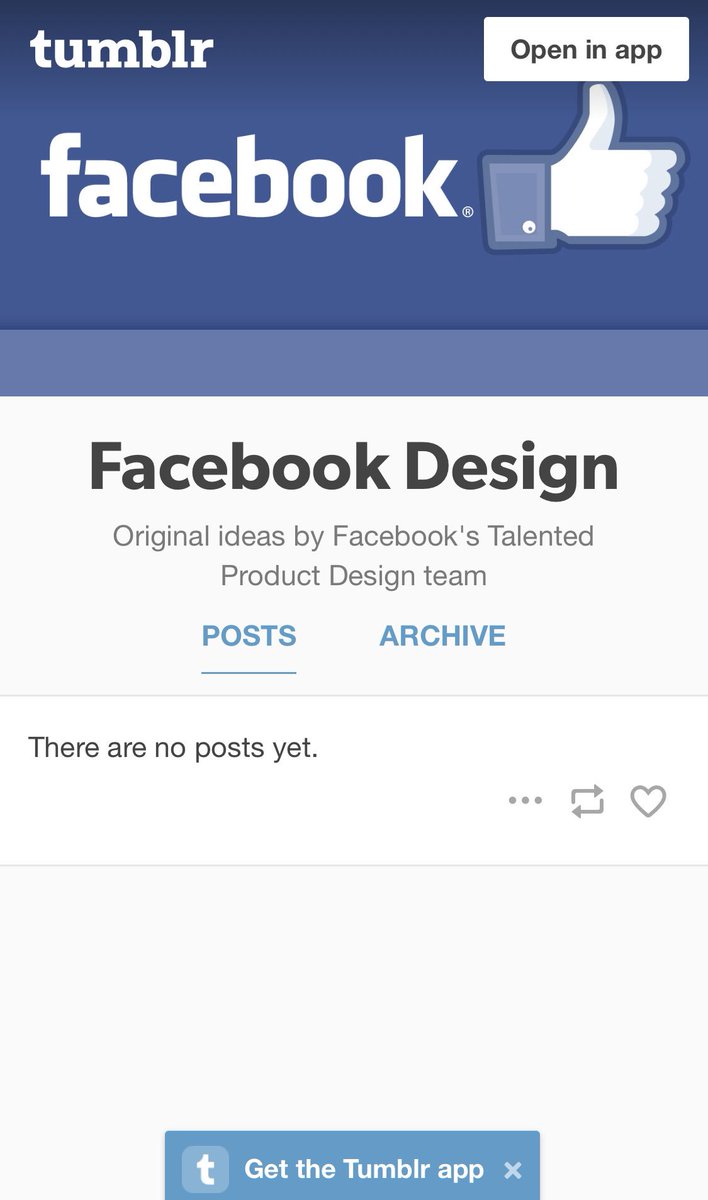The width and height of the screenshot is (708, 1200).
Task: Switch to the ARCHIVE tab
Action: click(442, 636)
